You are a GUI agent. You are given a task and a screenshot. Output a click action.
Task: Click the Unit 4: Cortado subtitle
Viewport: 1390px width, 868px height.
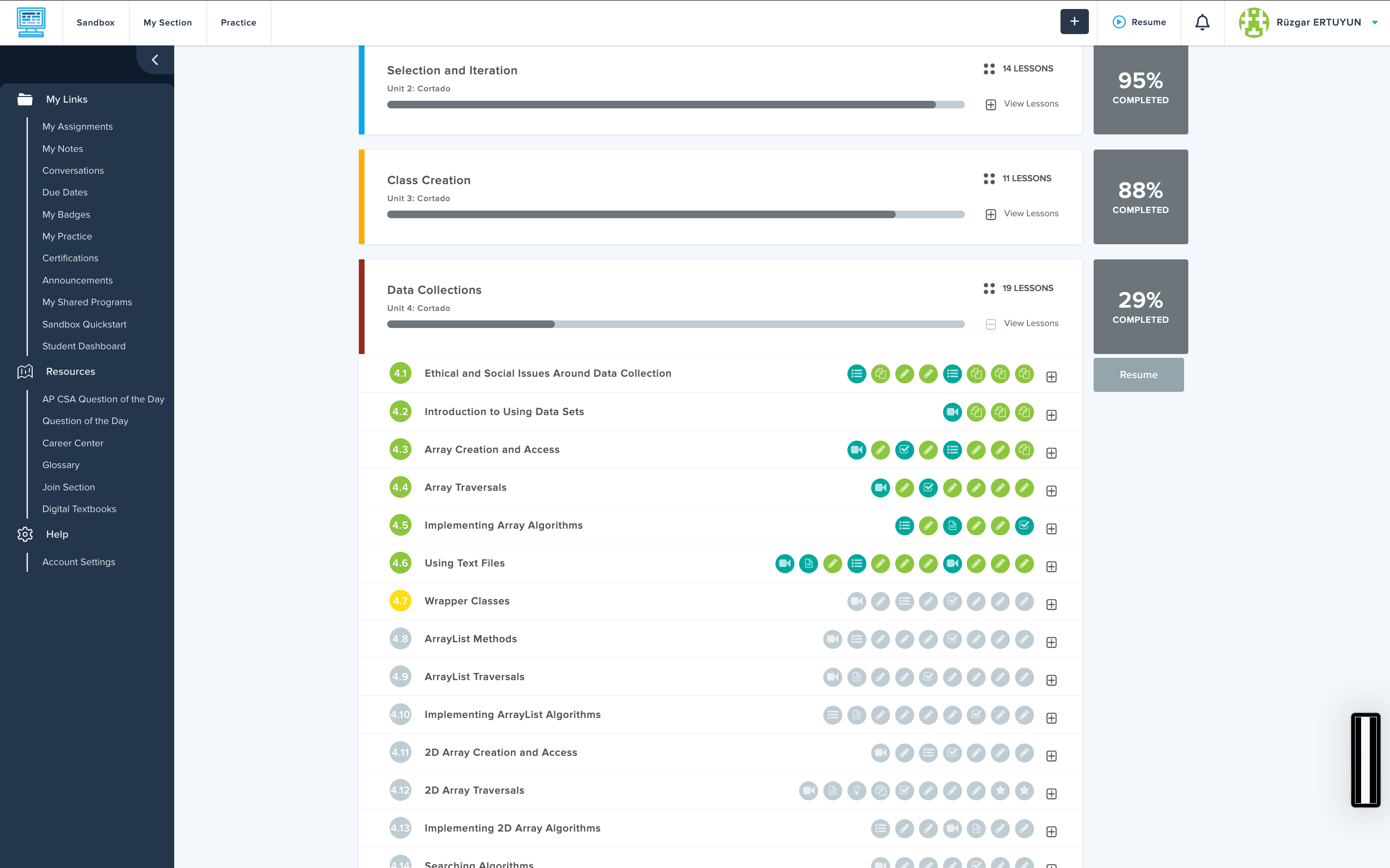click(419, 308)
